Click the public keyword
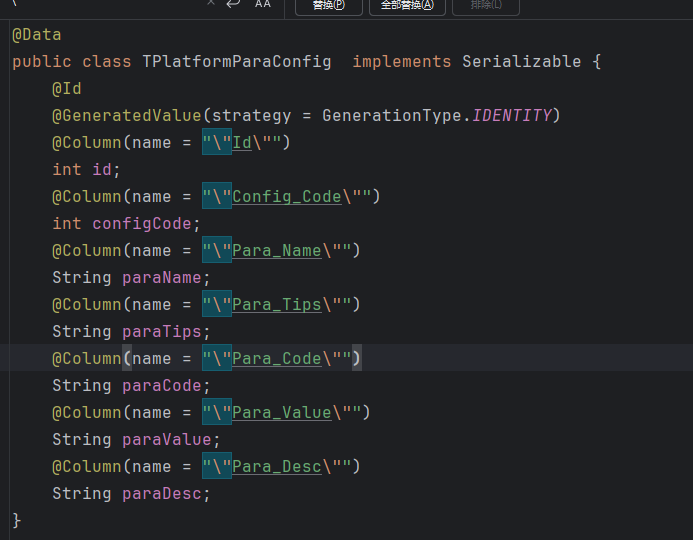This screenshot has height=540, width=693. pyautogui.click(x=42, y=62)
